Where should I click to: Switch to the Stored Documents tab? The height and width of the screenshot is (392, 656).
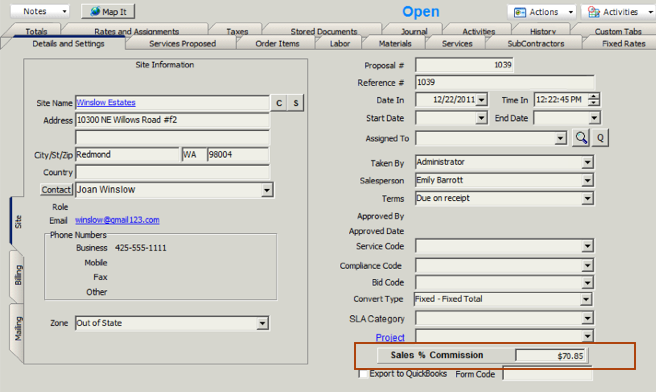pyautogui.click(x=324, y=31)
